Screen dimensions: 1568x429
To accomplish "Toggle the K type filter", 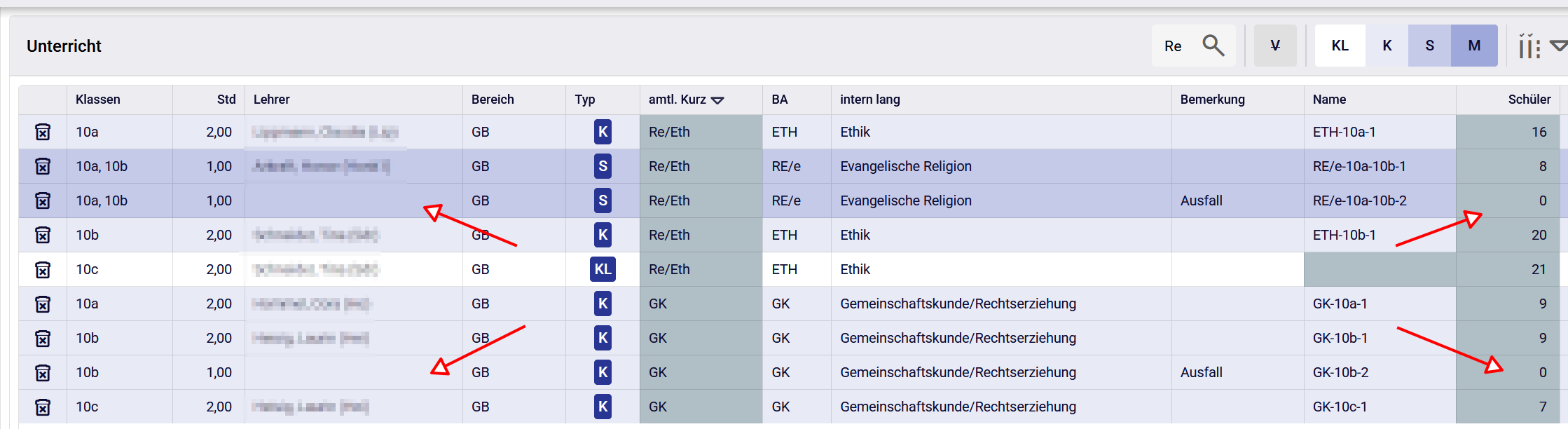I will tap(1387, 46).
